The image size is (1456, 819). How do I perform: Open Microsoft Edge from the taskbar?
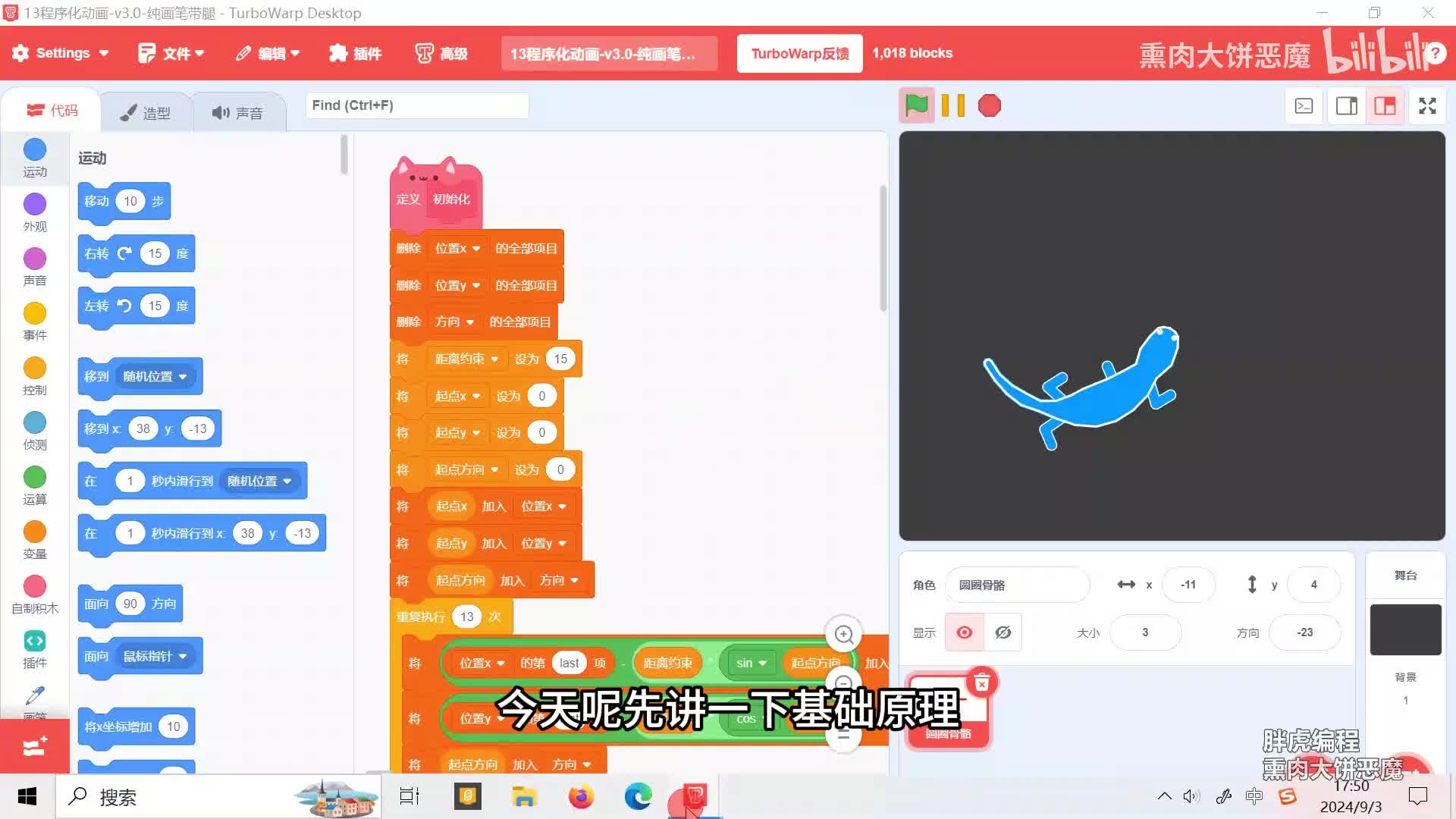pos(638,797)
